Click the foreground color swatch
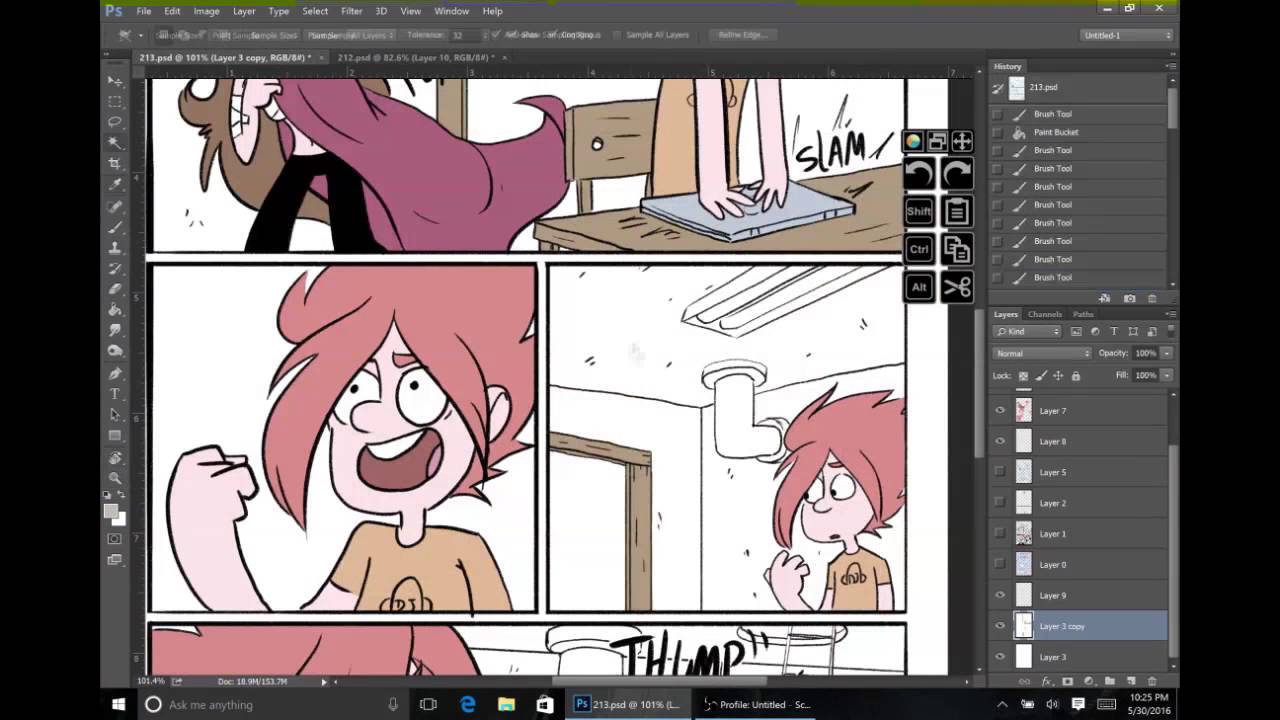 (x=111, y=511)
